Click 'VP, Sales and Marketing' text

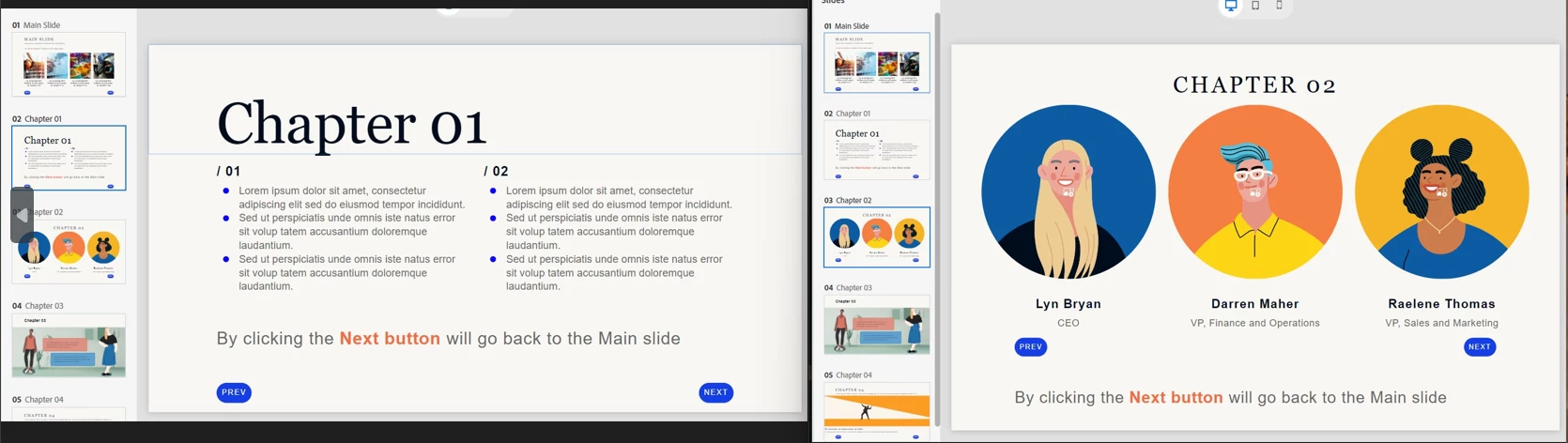tap(1442, 323)
